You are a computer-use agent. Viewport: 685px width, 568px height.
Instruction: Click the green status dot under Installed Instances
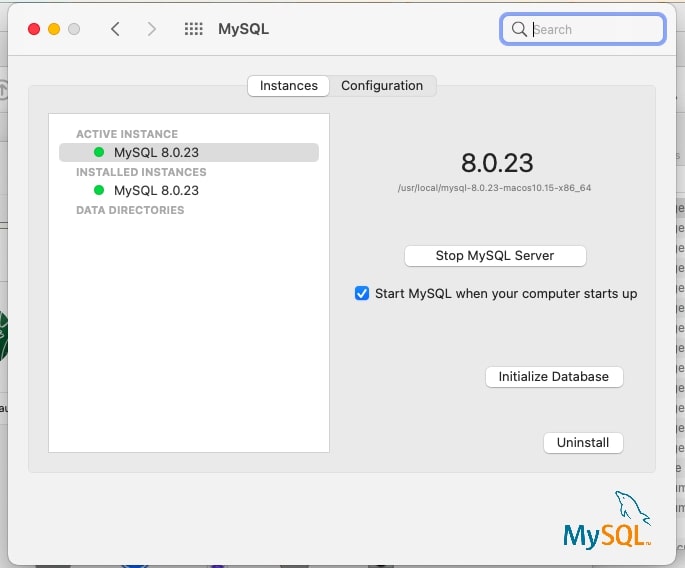click(x=99, y=190)
